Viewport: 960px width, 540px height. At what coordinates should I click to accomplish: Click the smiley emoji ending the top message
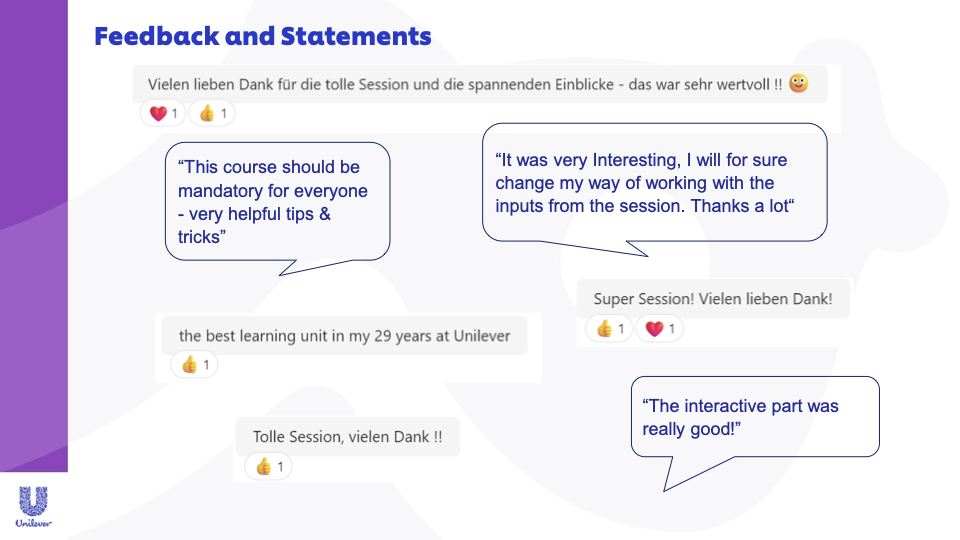click(798, 84)
